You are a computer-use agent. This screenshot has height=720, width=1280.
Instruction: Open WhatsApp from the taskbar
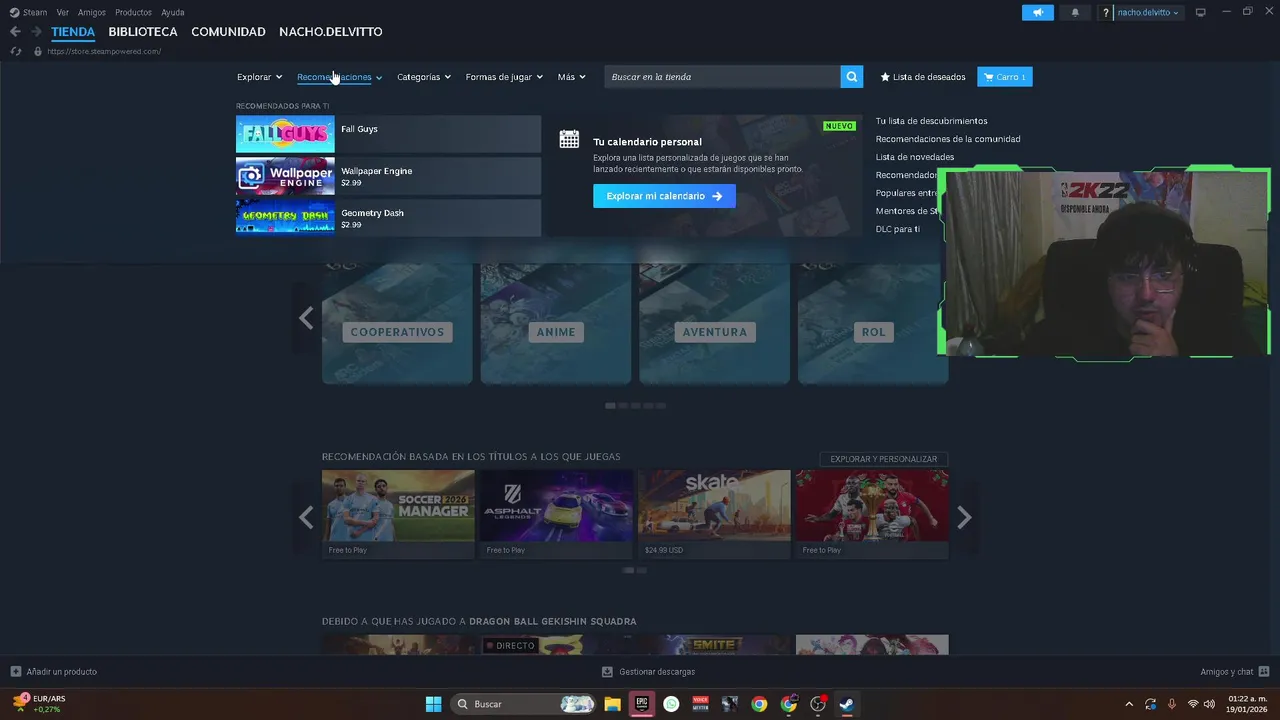(671, 704)
